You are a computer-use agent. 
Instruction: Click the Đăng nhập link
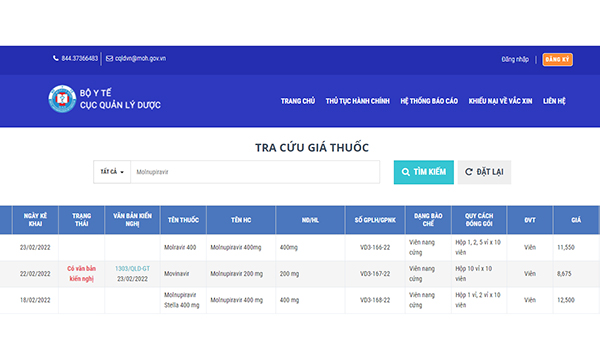click(x=515, y=59)
